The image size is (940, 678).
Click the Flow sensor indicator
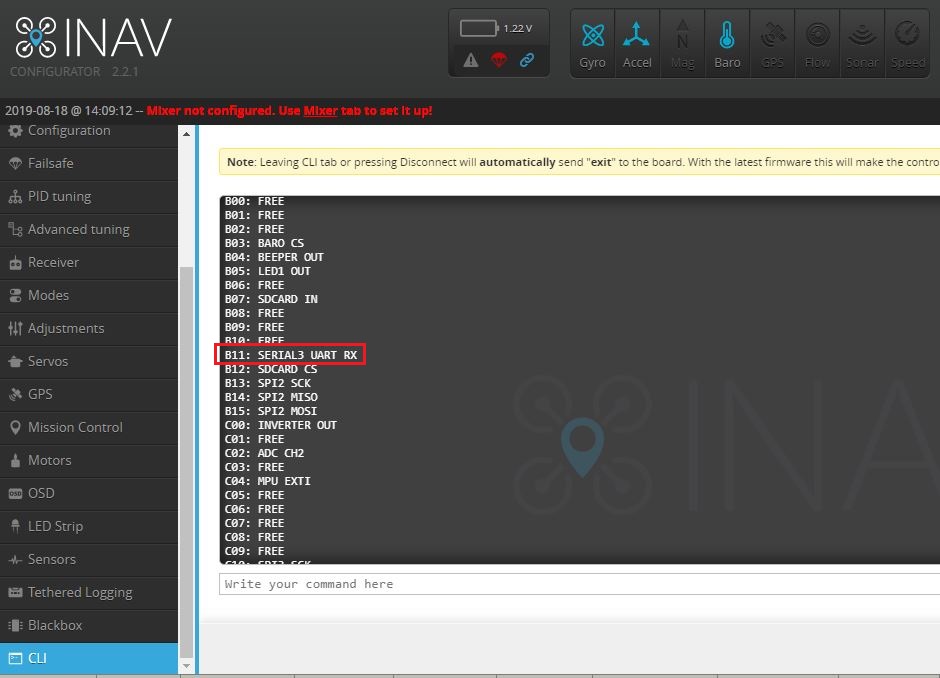pyautogui.click(x=817, y=42)
